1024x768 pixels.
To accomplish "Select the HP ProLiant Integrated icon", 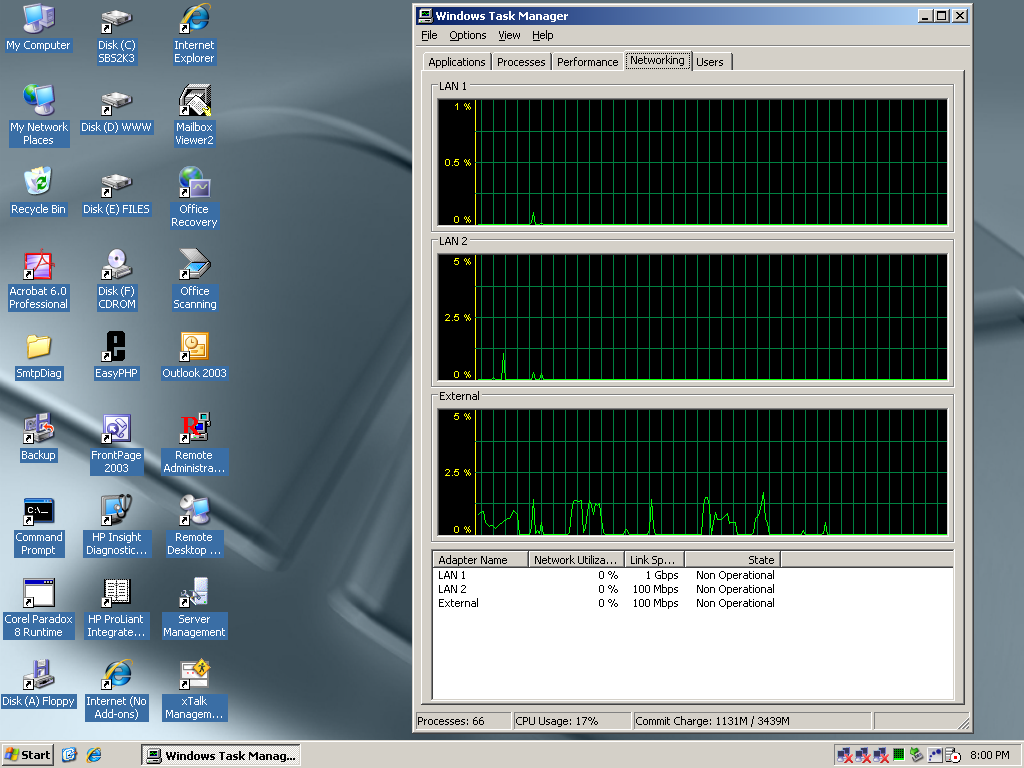I will coord(116,609).
